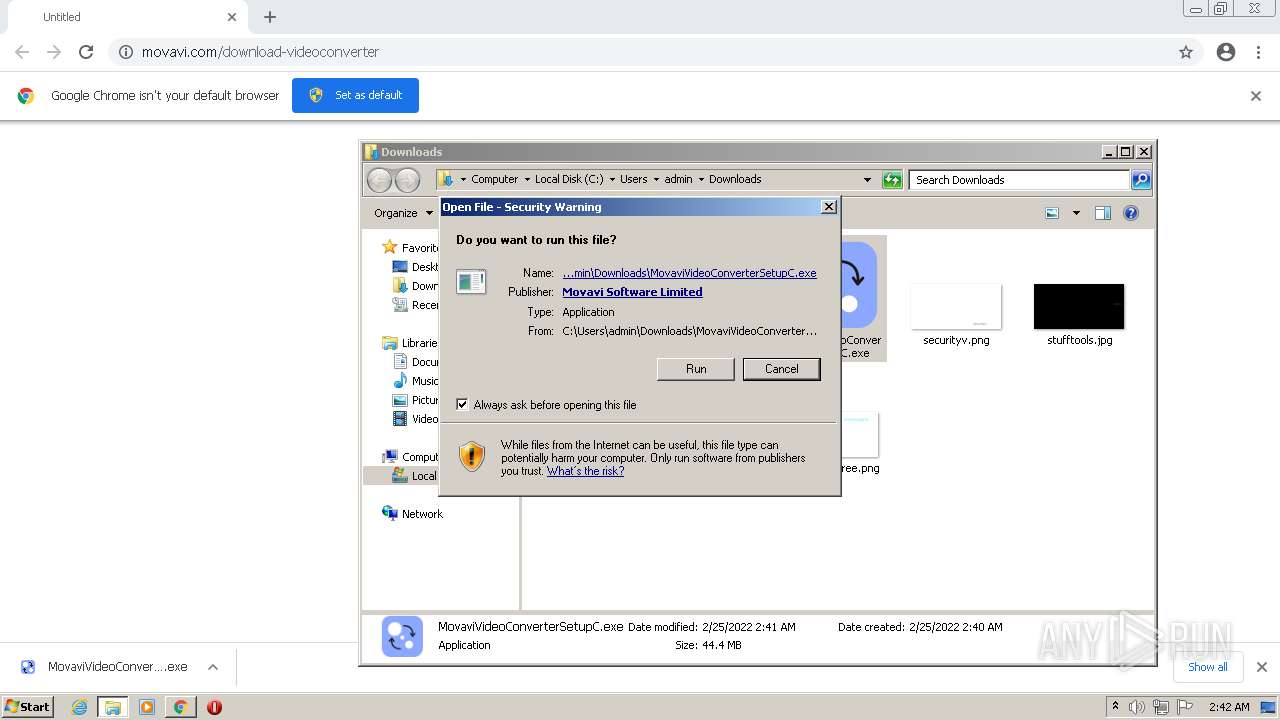The height and width of the screenshot is (720, 1280).
Task: Expand the view options dropdown arrow
Action: click(1076, 213)
